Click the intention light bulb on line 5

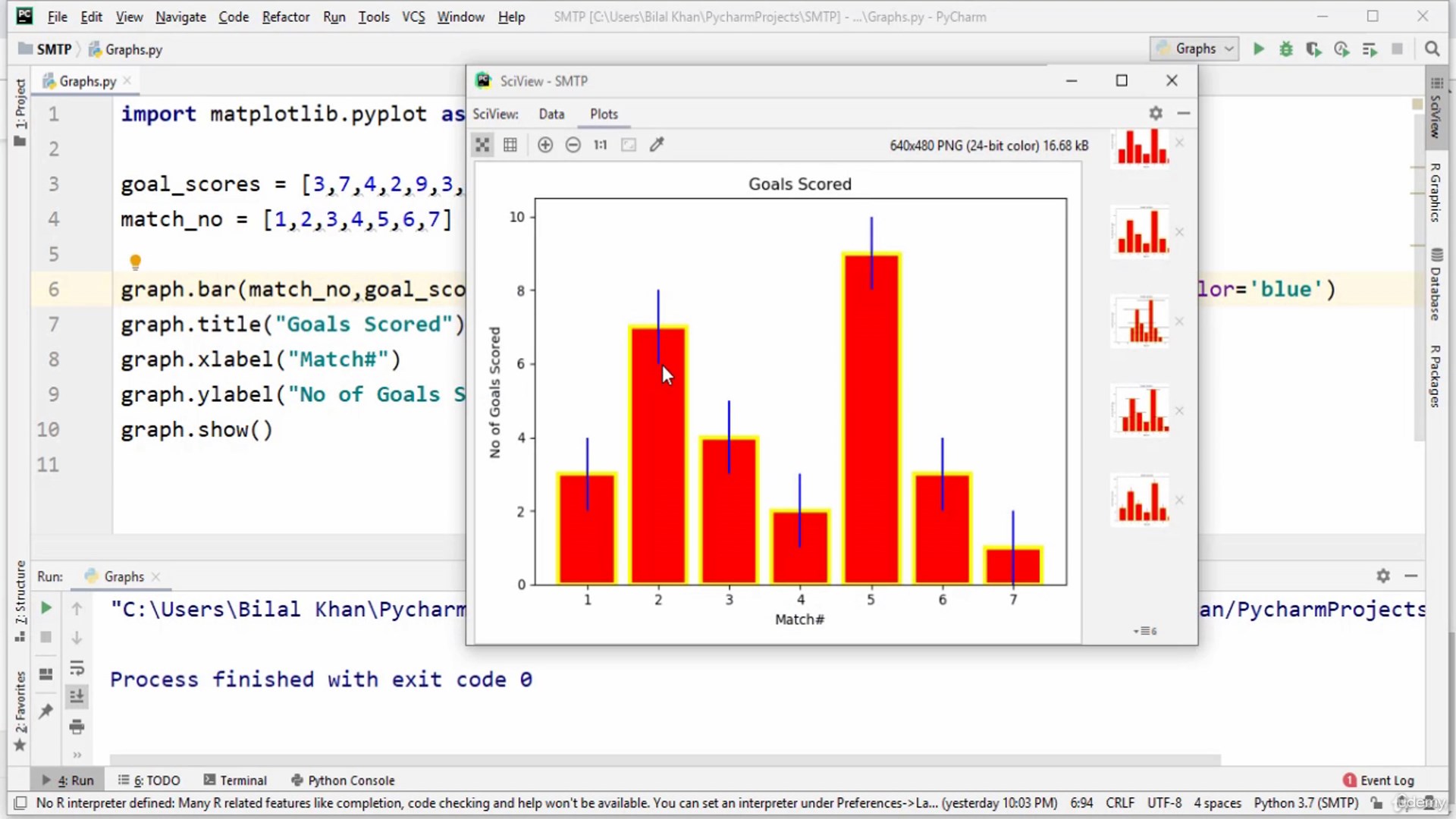coord(135,262)
